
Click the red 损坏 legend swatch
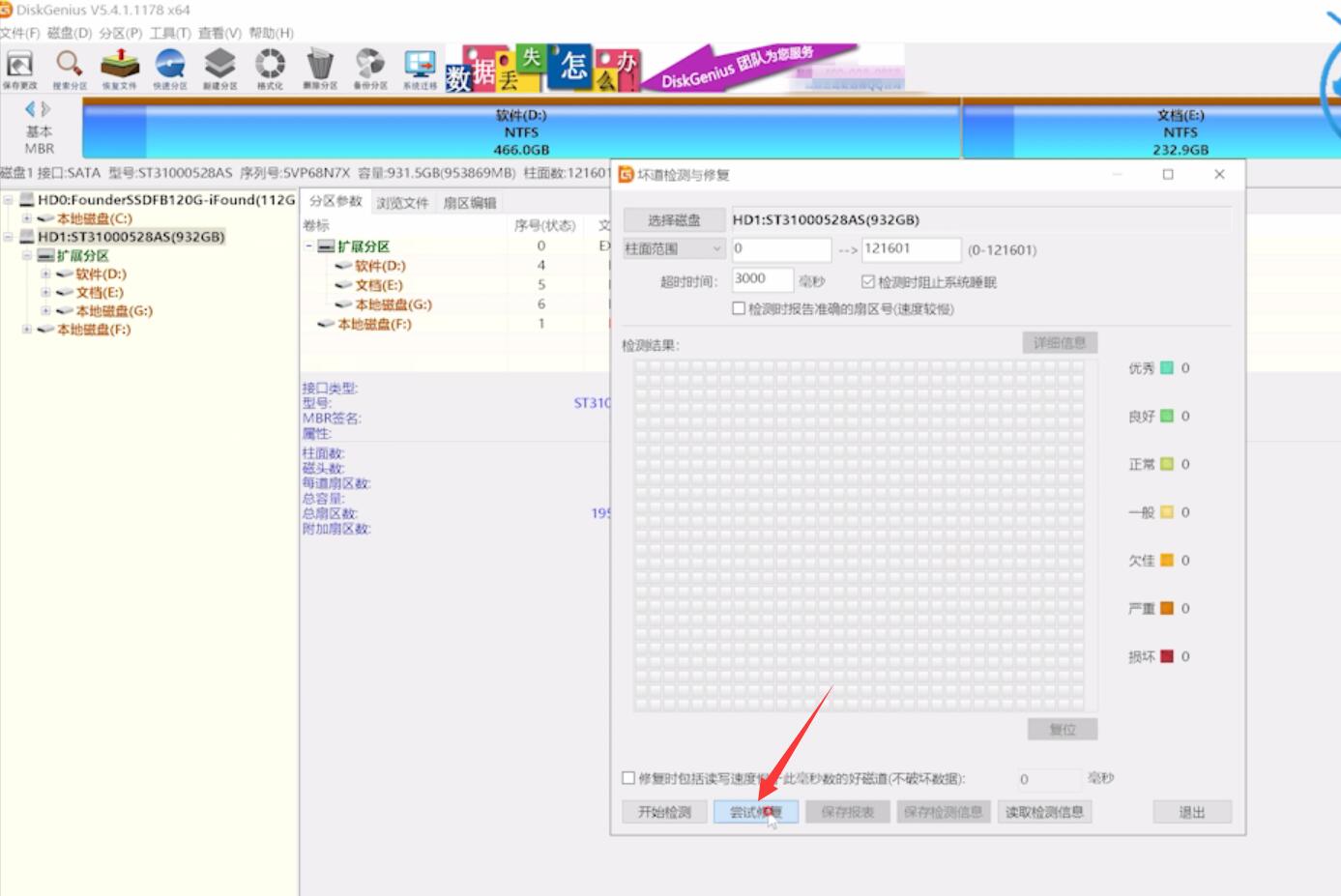coord(1167,656)
